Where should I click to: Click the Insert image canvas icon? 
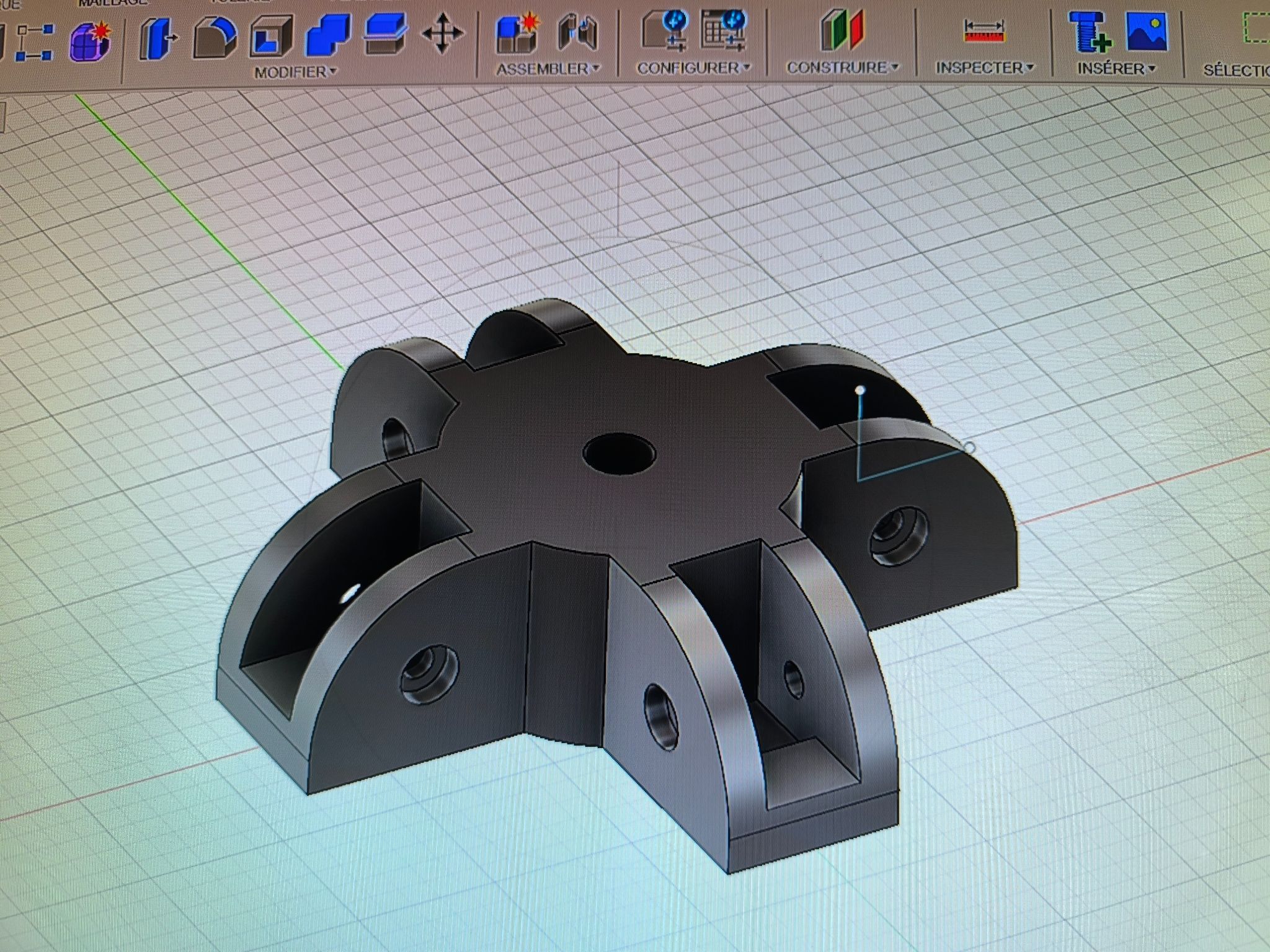1147,31
